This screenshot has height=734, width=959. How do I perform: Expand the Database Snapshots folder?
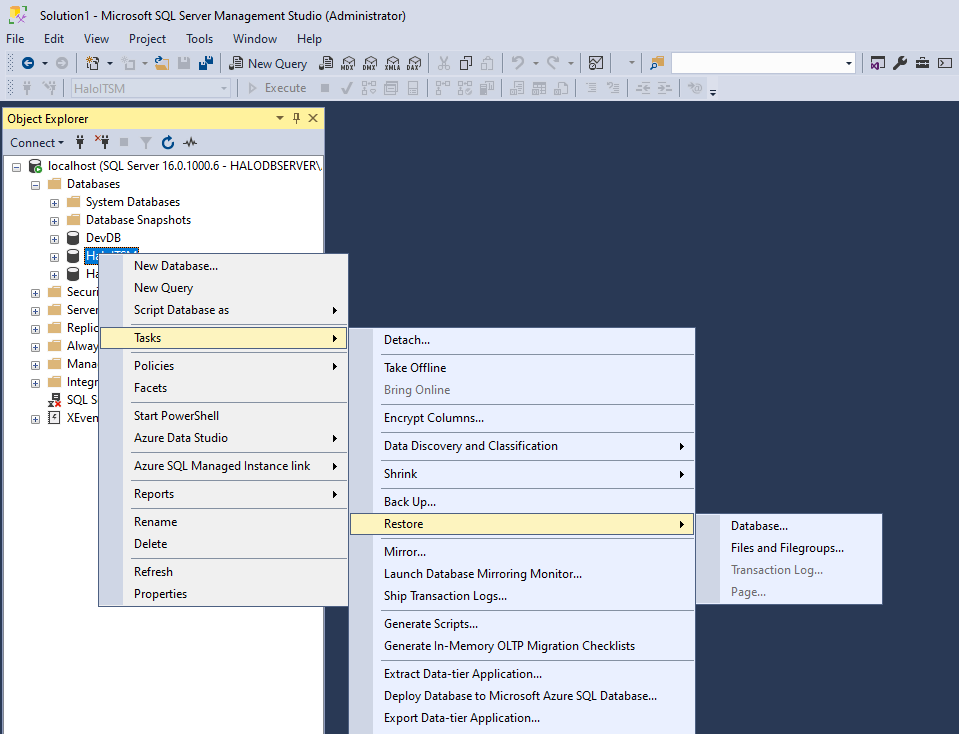(54, 221)
